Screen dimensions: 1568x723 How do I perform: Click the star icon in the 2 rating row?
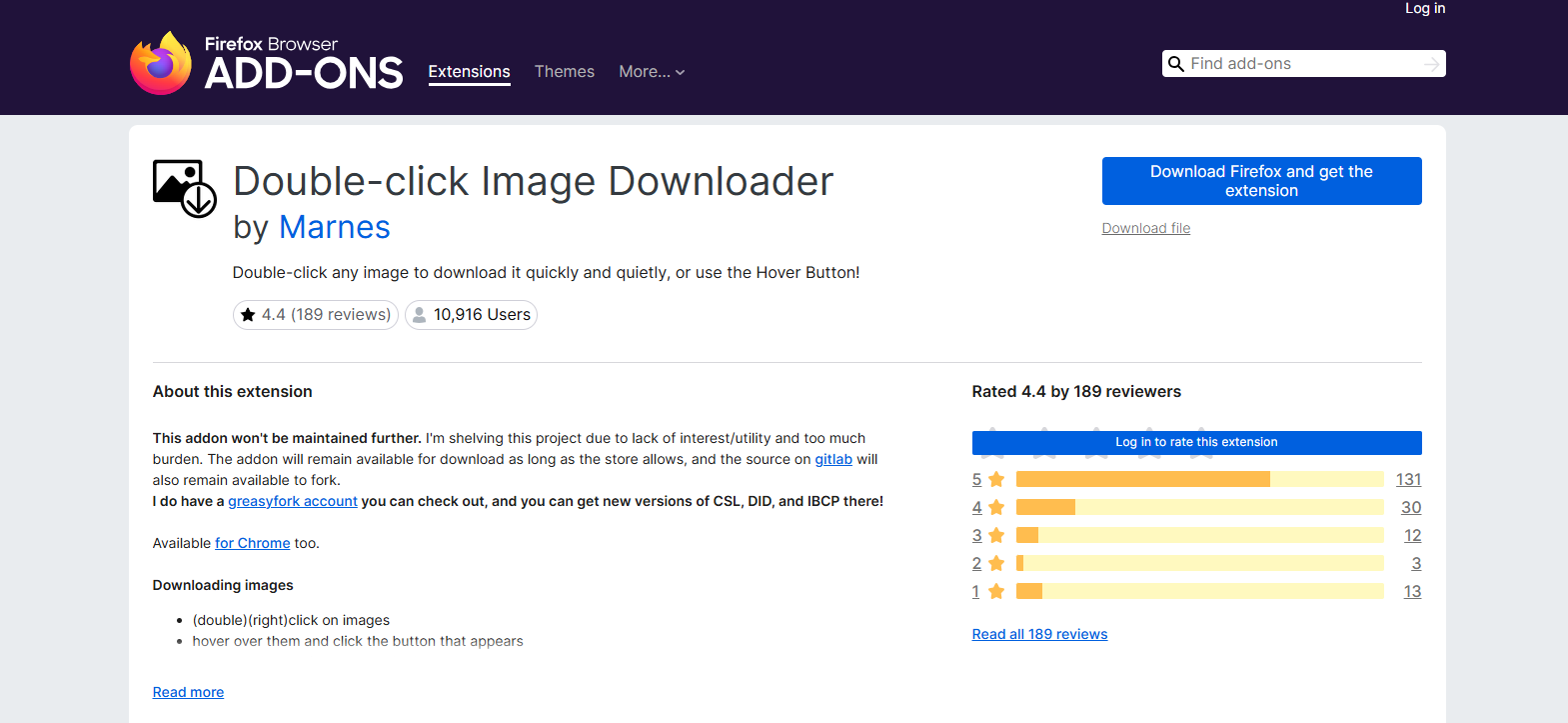click(996, 564)
